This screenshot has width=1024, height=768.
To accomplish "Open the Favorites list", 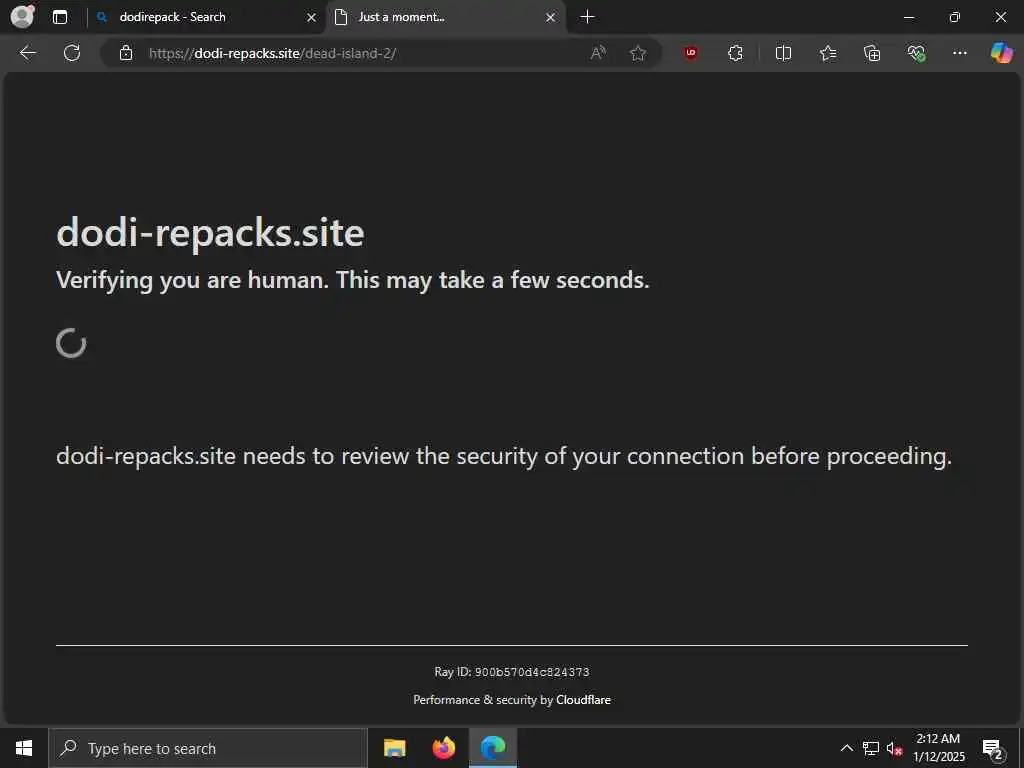I will (x=828, y=53).
